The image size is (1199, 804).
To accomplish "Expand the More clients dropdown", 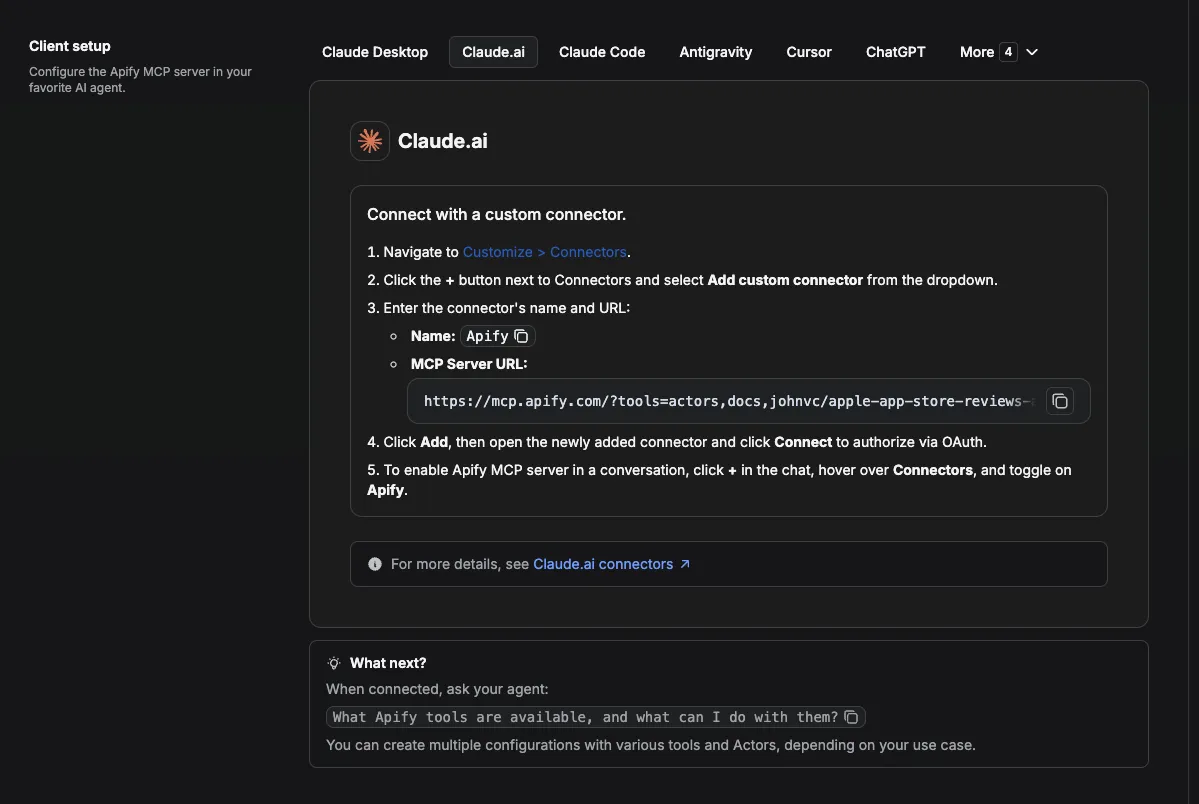I will pyautogui.click(x=999, y=52).
